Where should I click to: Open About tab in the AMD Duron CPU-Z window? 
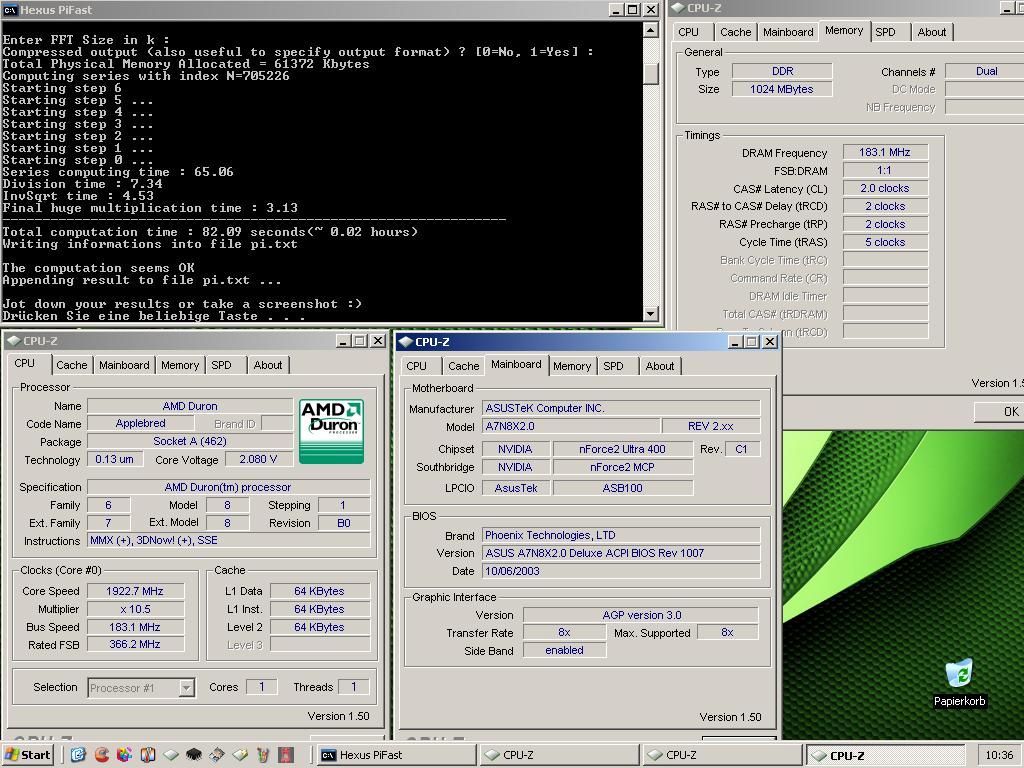[268, 365]
